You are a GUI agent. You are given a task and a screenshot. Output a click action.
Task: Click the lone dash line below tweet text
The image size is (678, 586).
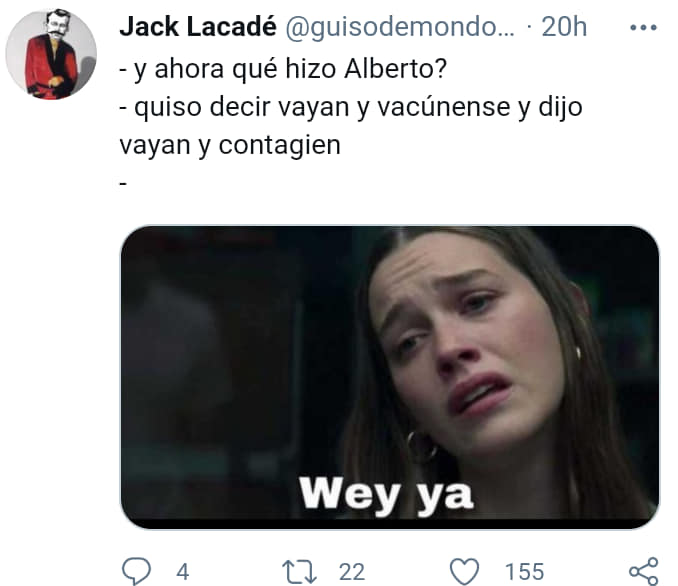click(123, 184)
